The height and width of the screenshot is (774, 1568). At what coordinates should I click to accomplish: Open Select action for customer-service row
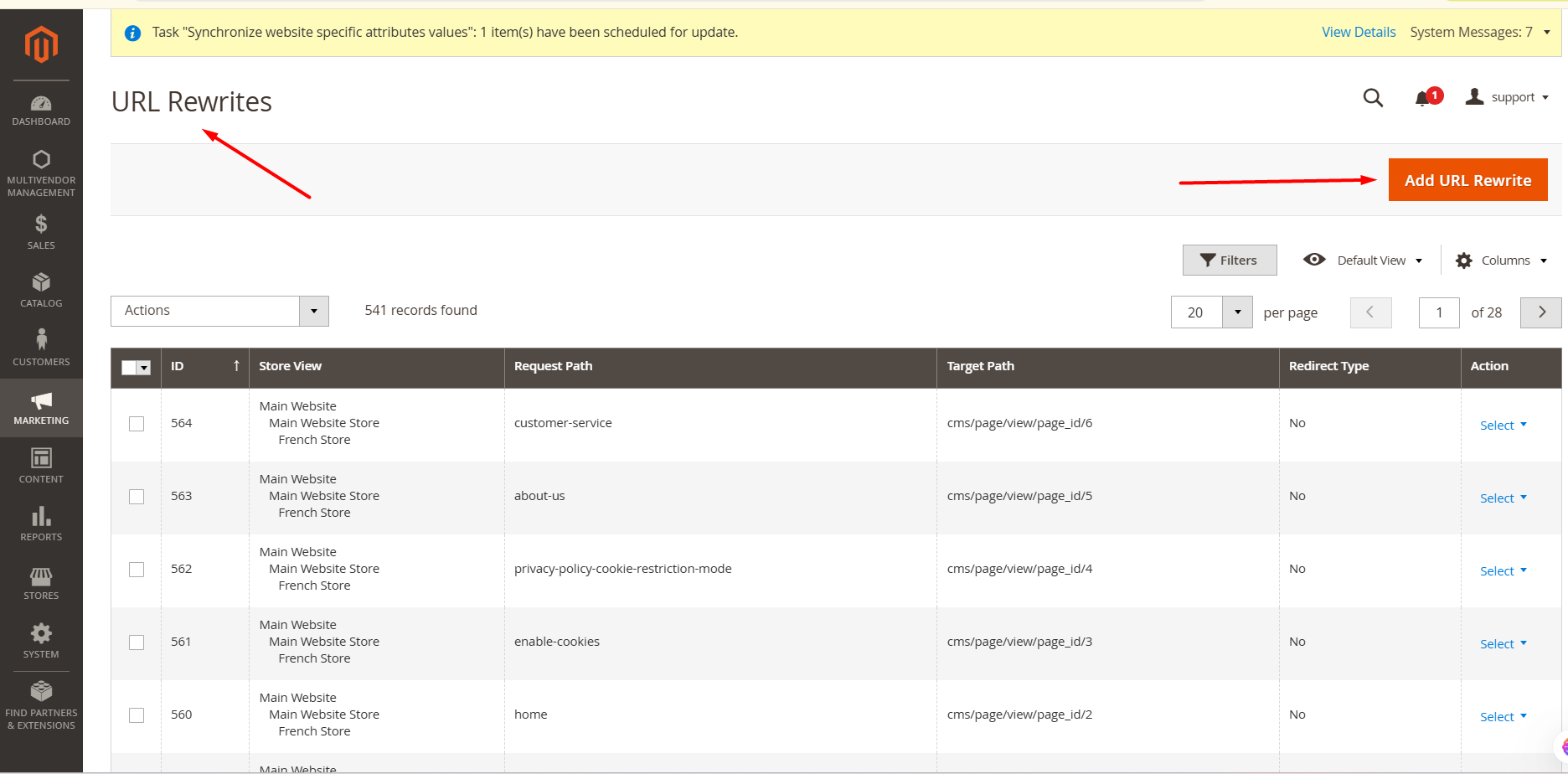coord(1504,425)
